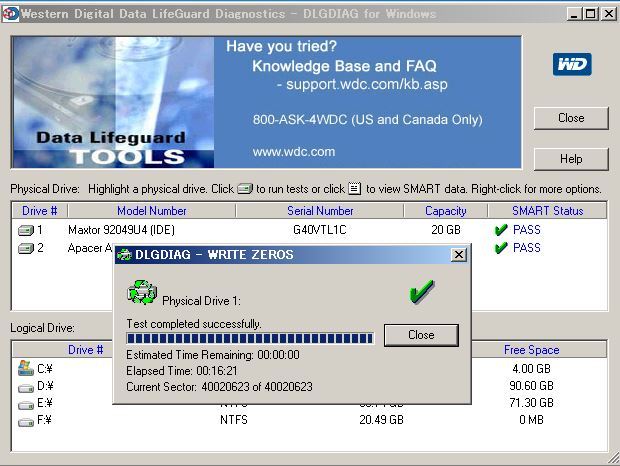Sort by the Capacity column header
620x466 pixels.
coord(446,211)
